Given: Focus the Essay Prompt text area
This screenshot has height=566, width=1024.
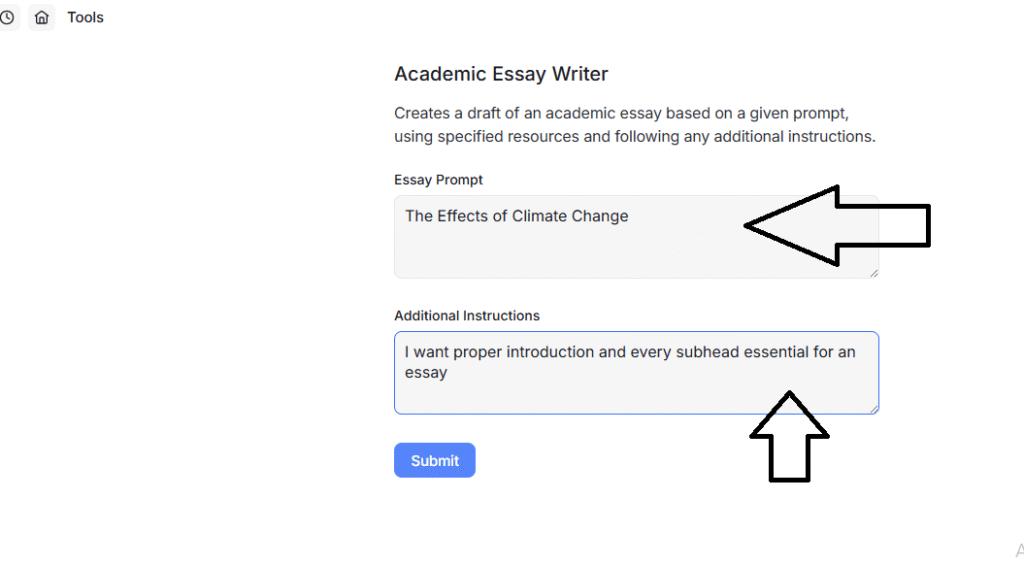Looking at the screenshot, I should (x=560, y=245).
